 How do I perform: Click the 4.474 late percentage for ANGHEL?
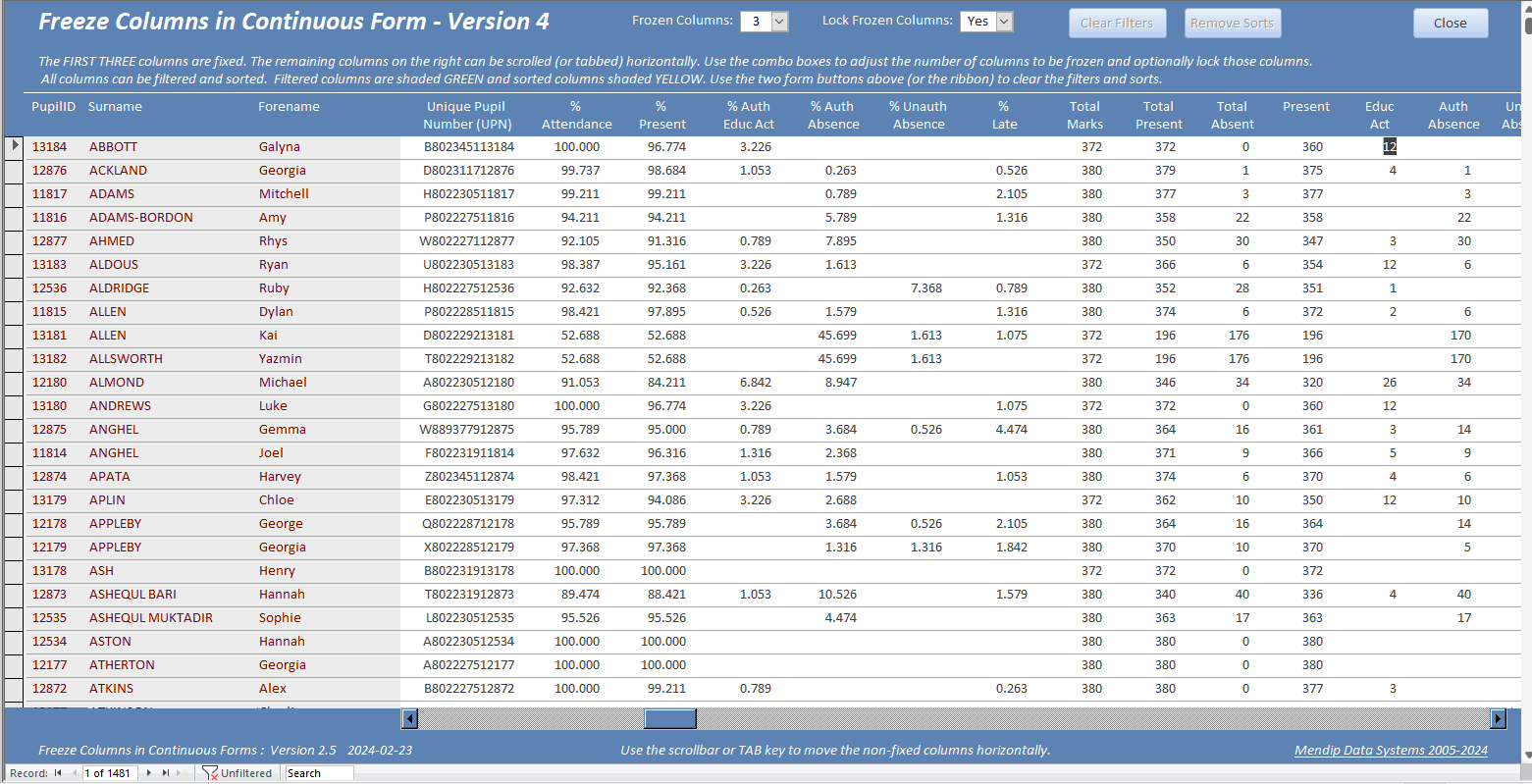1011,429
